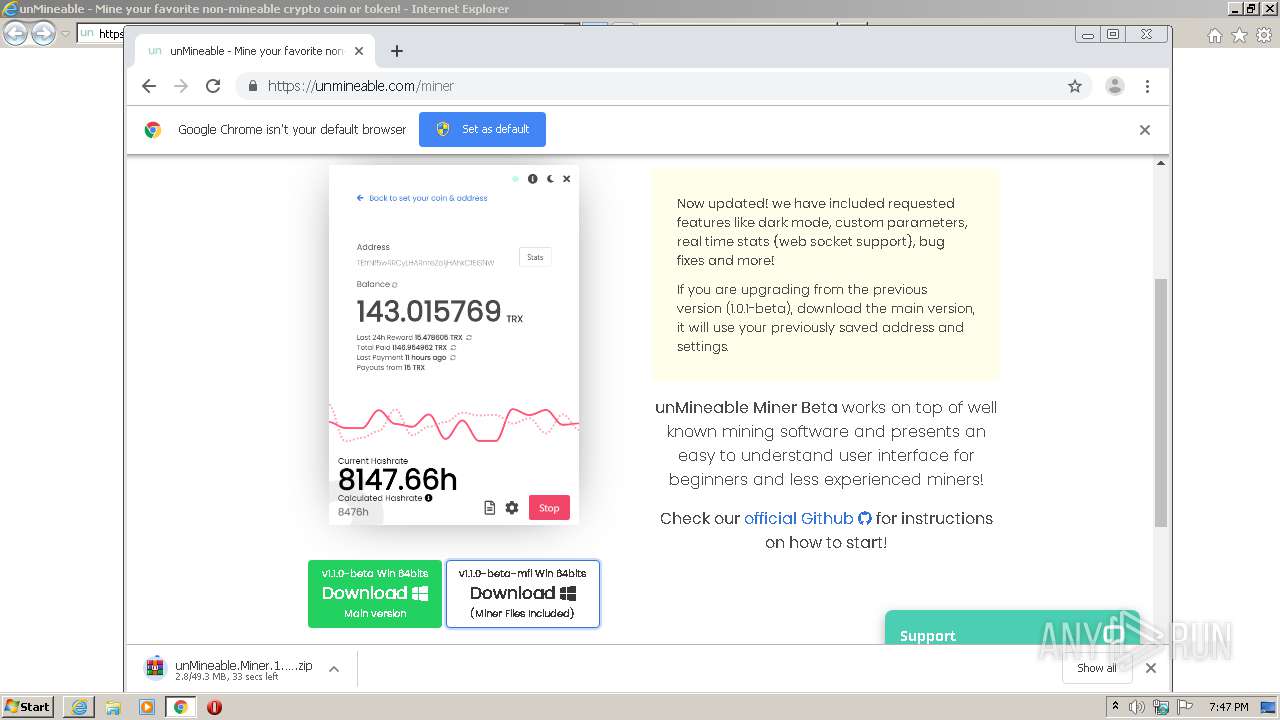Image resolution: width=1280 pixels, height=720 pixels.
Task: Go back in Chrome
Action: pyautogui.click(x=149, y=86)
